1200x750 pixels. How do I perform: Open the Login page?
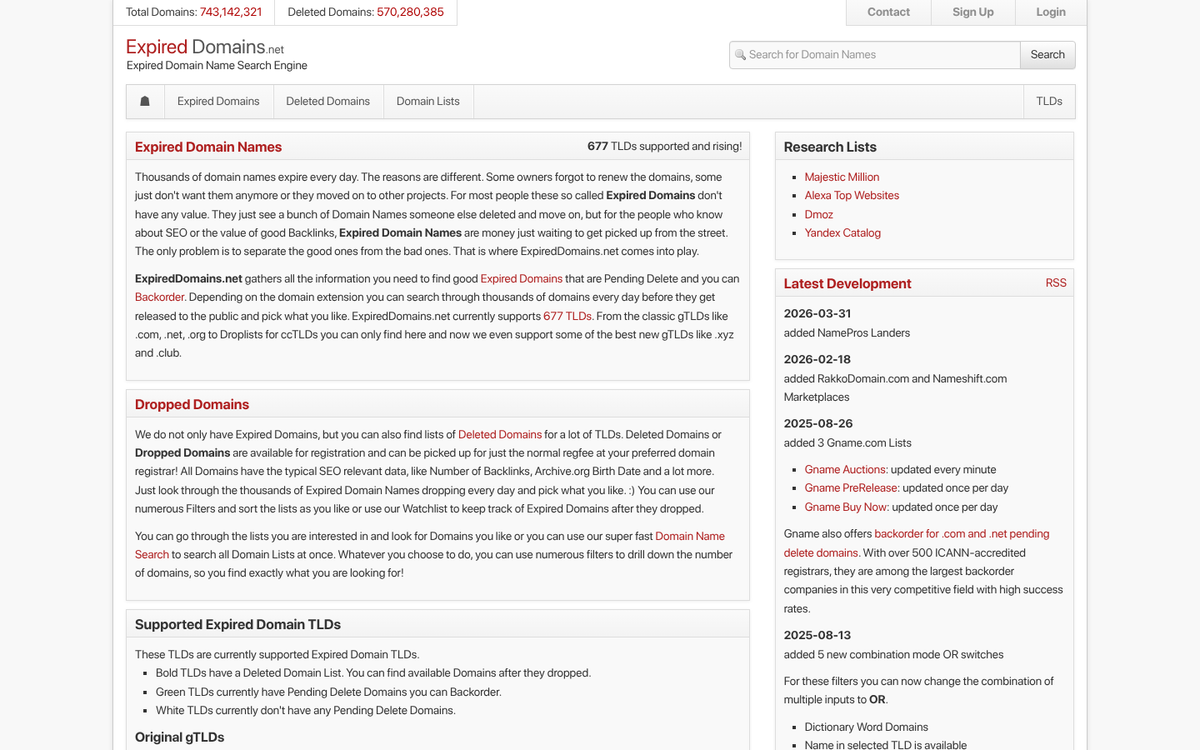pyautogui.click(x=1050, y=12)
